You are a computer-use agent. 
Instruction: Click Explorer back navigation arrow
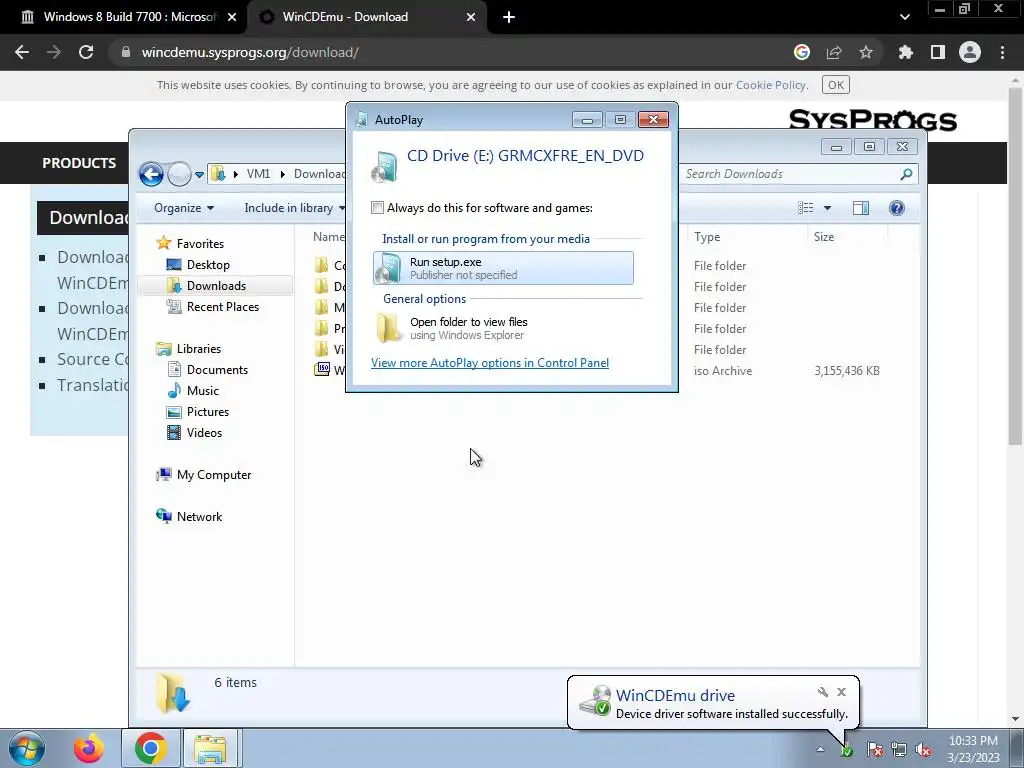pyautogui.click(x=151, y=174)
